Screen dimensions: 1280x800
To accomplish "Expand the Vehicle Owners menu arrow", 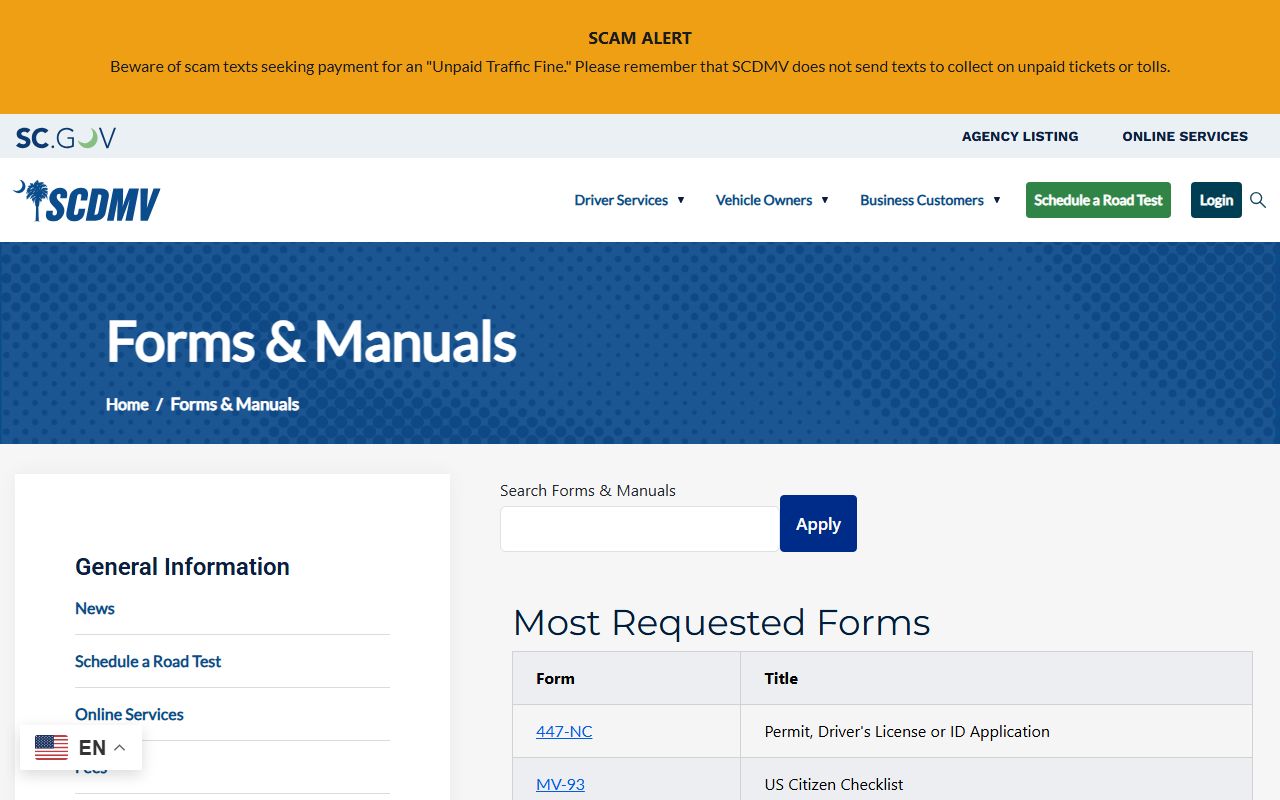I will tap(825, 200).
